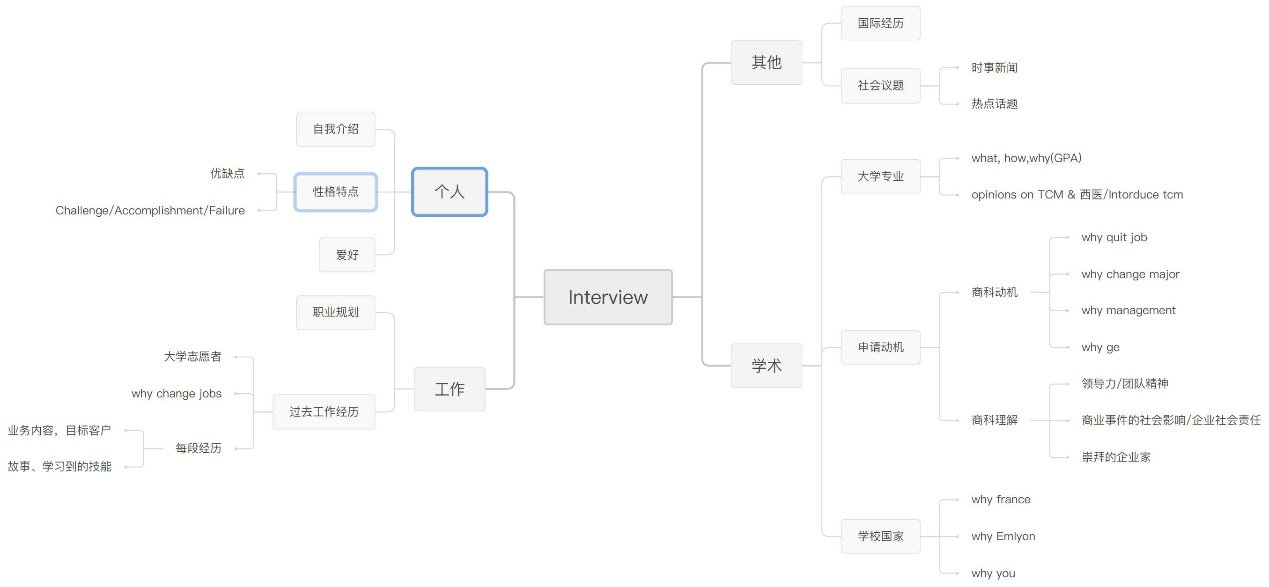Click the 性格特点 node
1269x587 pixels.
[336, 192]
